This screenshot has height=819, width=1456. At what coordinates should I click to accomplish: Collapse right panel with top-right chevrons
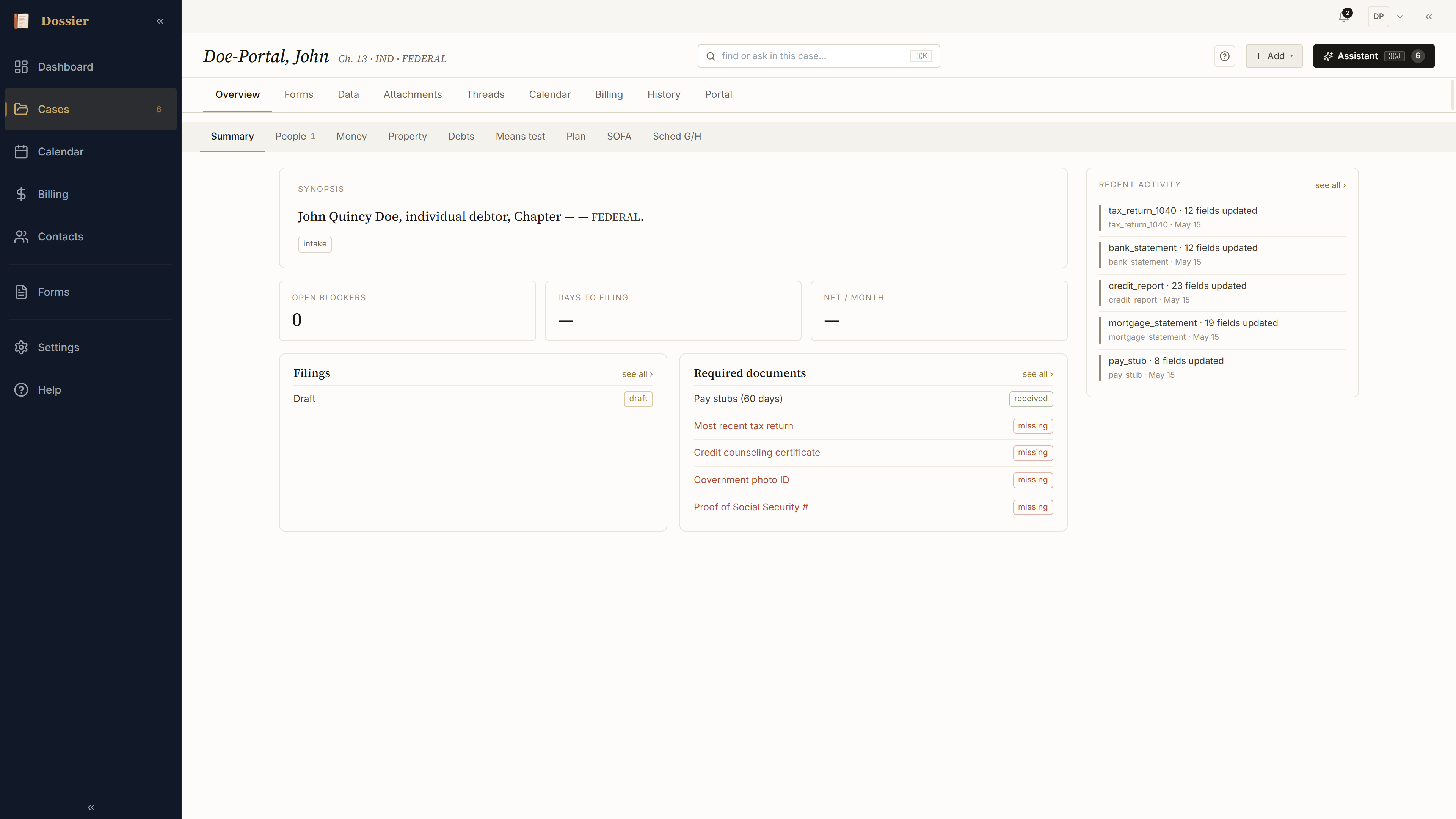(1428, 16)
